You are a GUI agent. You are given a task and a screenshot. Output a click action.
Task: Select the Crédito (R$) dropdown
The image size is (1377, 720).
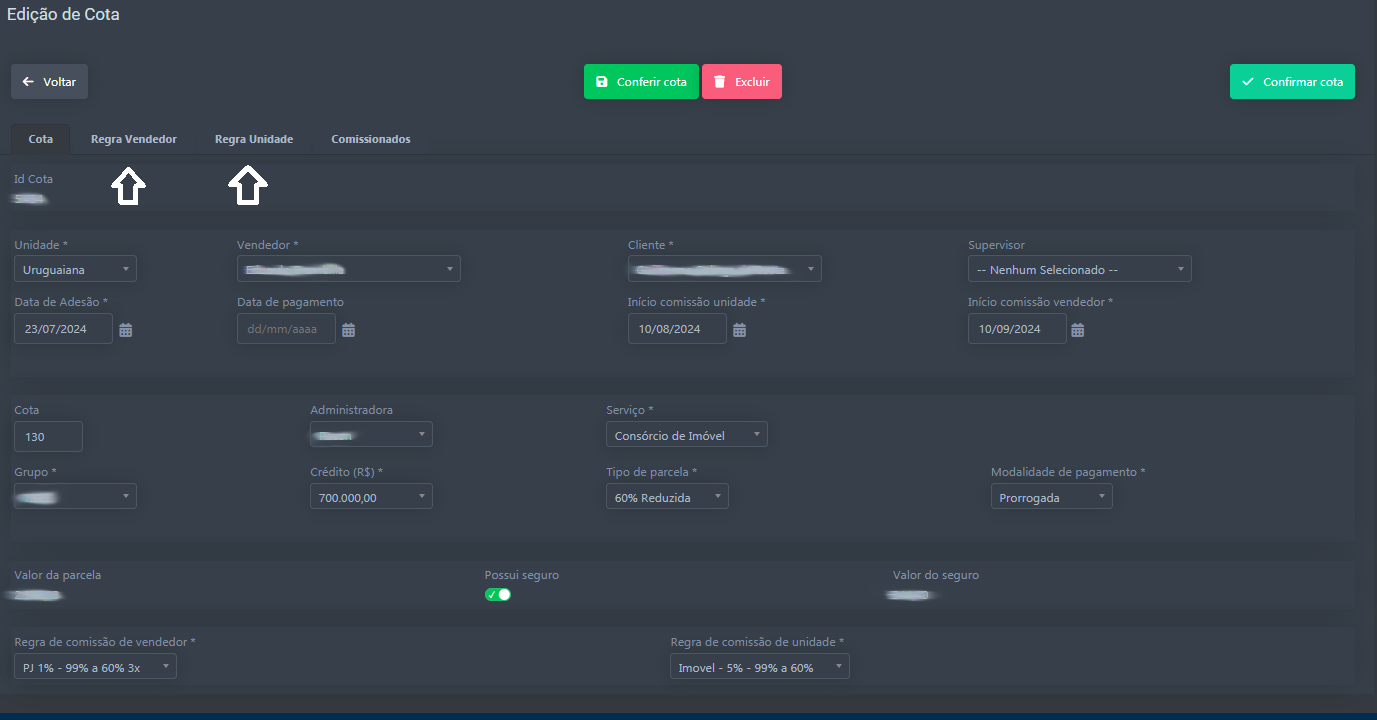(371, 497)
